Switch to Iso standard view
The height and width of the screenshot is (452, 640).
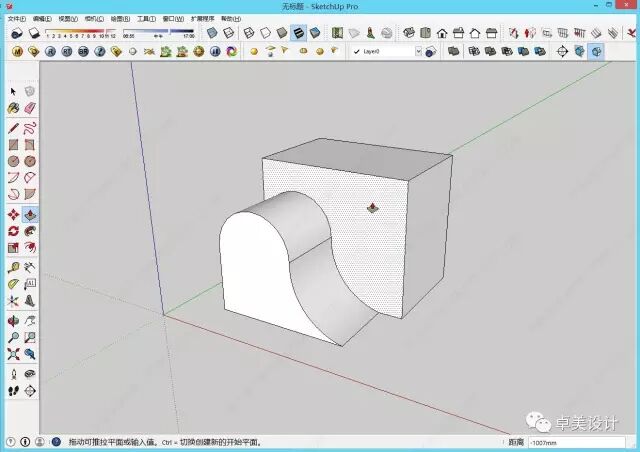coord(409,33)
